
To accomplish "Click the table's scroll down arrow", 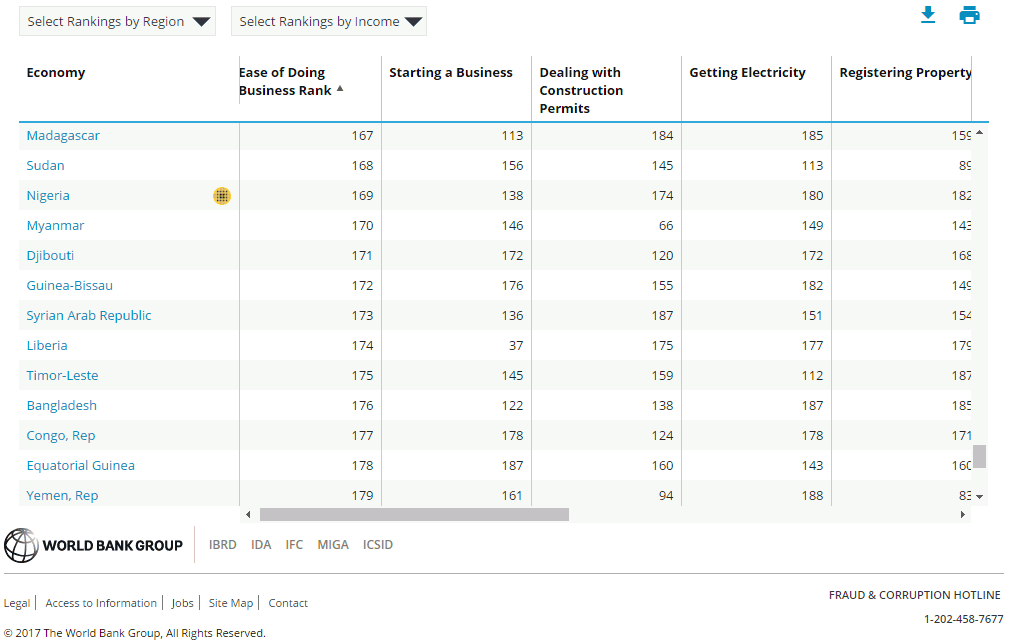I will coord(980,496).
